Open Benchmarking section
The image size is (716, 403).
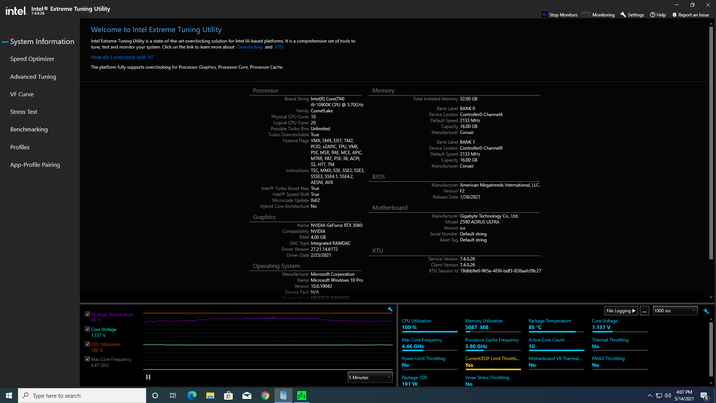pos(29,130)
